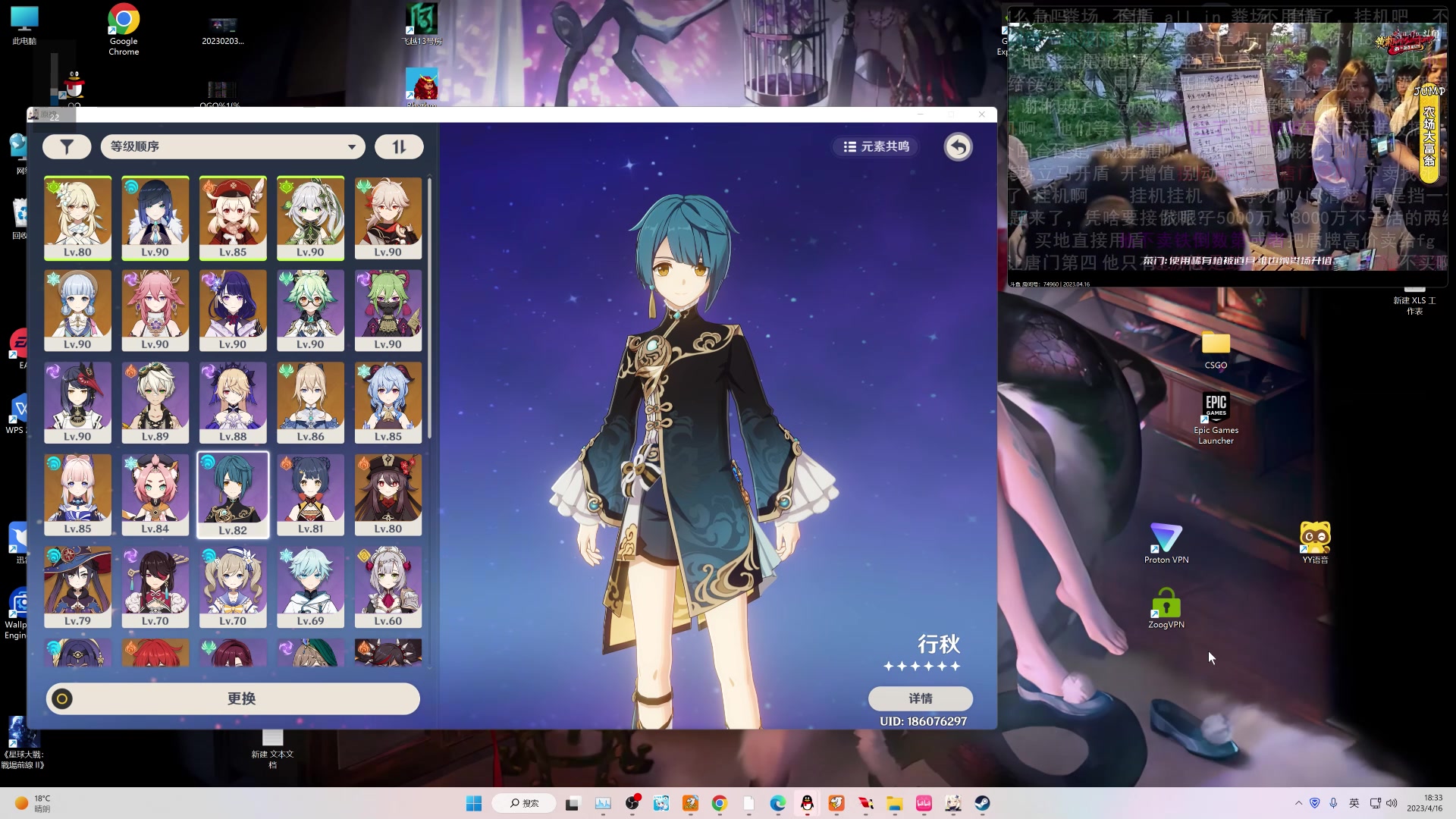Select Yelan portrait with blue hair Lv.90
This screenshot has width=1456, height=819.
click(155, 218)
